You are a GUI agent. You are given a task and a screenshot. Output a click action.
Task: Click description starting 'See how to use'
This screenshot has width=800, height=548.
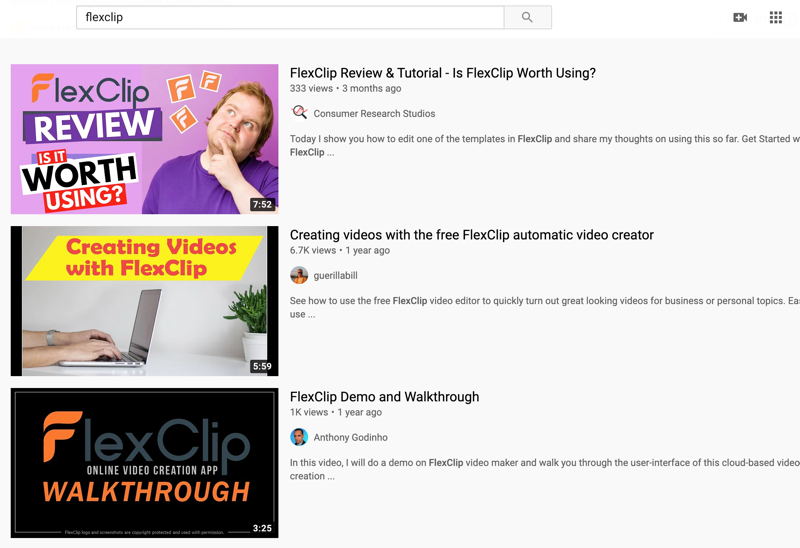pyautogui.click(x=545, y=307)
